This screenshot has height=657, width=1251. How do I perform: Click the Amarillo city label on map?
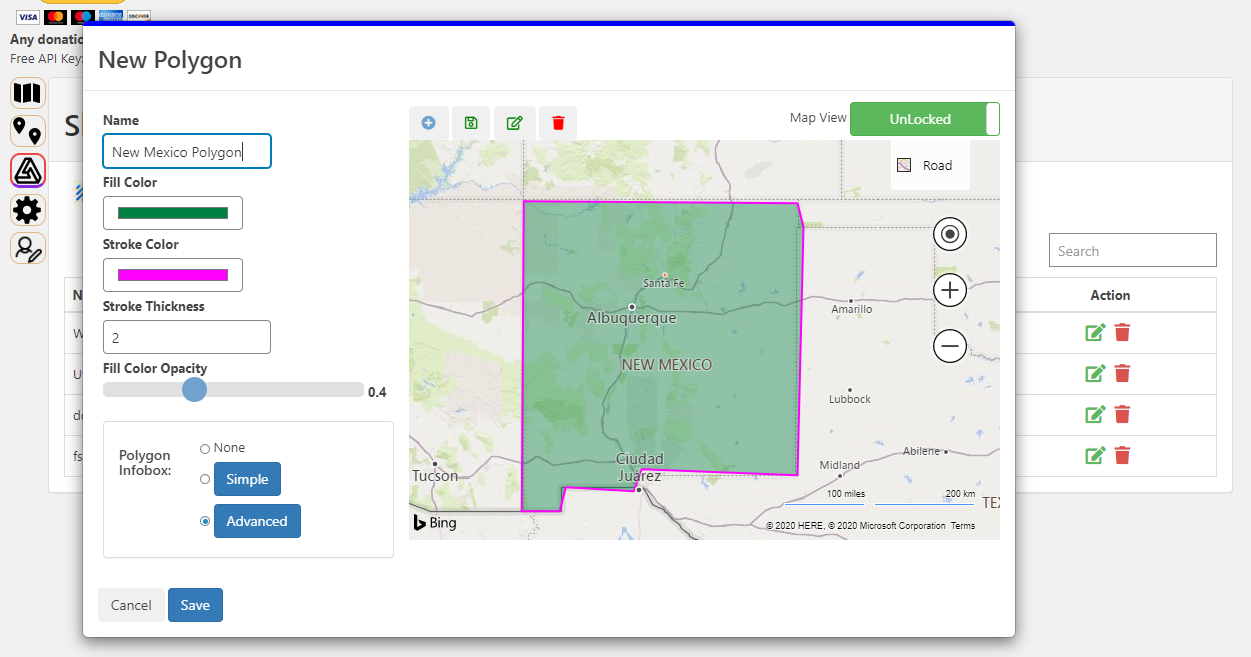(x=852, y=309)
